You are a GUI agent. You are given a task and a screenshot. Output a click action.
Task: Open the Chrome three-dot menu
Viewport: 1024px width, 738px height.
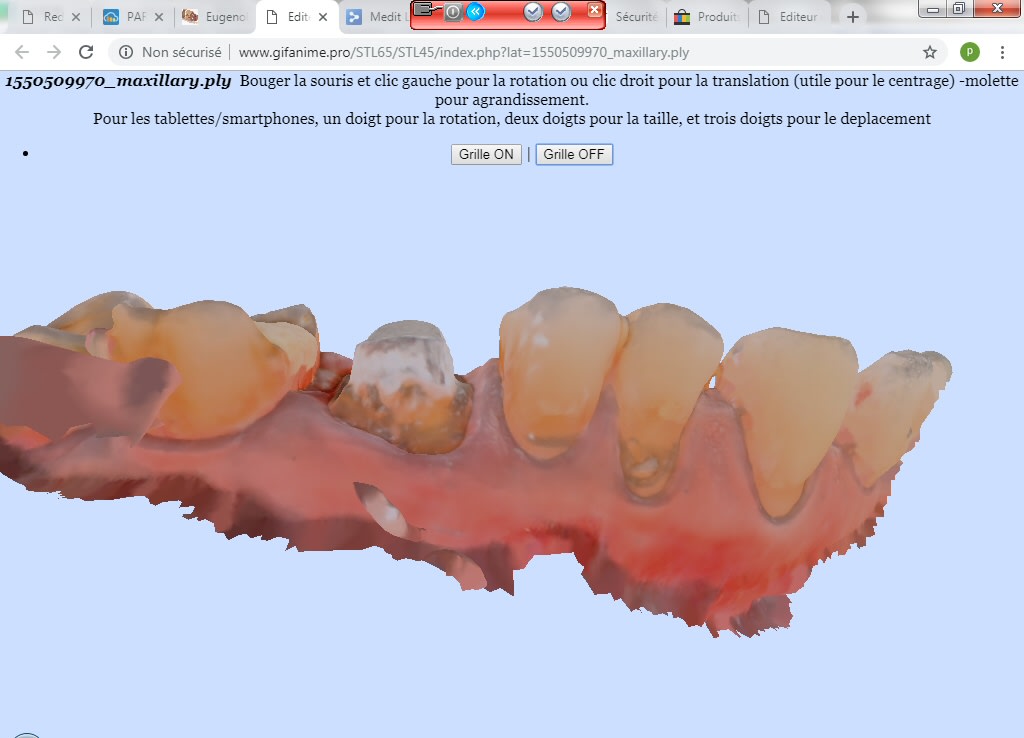pyautogui.click(x=1001, y=52)
